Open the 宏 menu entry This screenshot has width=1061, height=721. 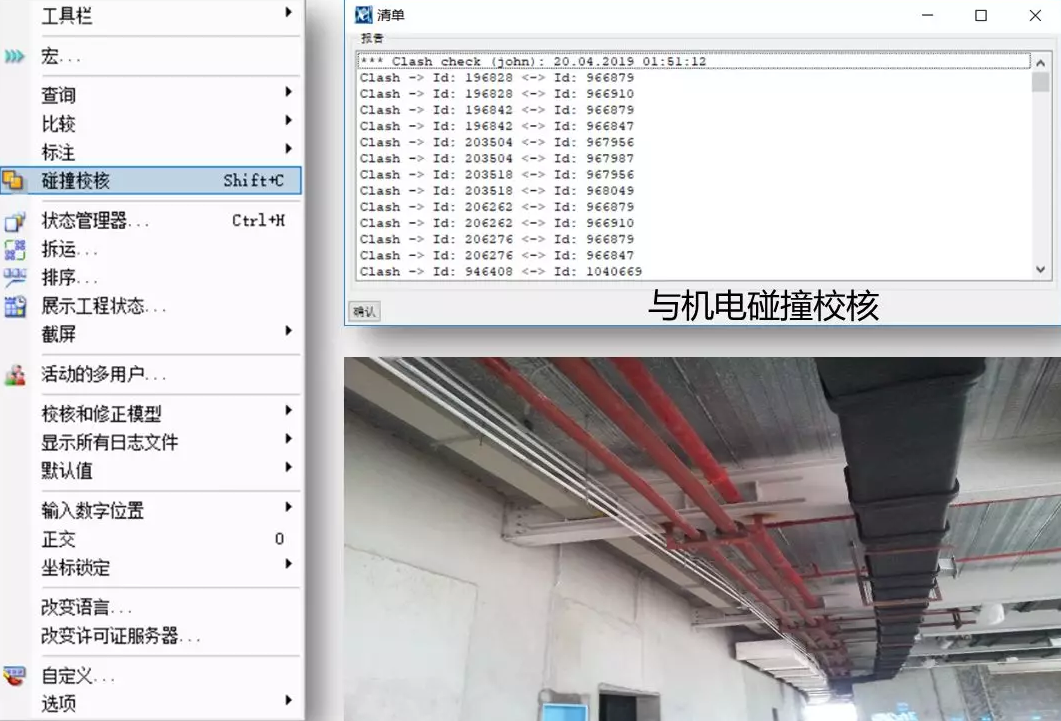(x=151, y=56)
